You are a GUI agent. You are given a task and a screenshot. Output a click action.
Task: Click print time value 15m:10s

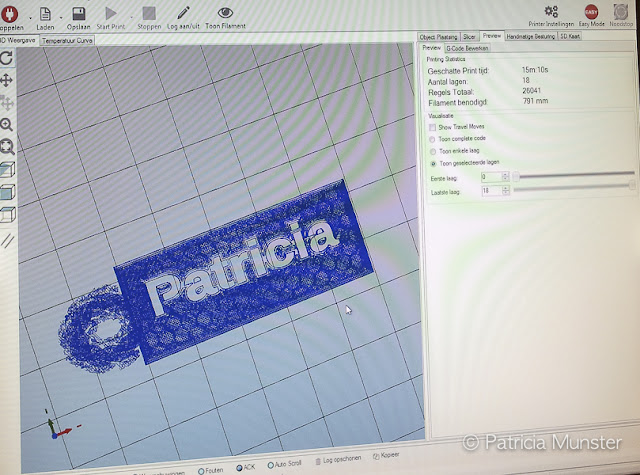pyautogui.click(x=535, y=70)
